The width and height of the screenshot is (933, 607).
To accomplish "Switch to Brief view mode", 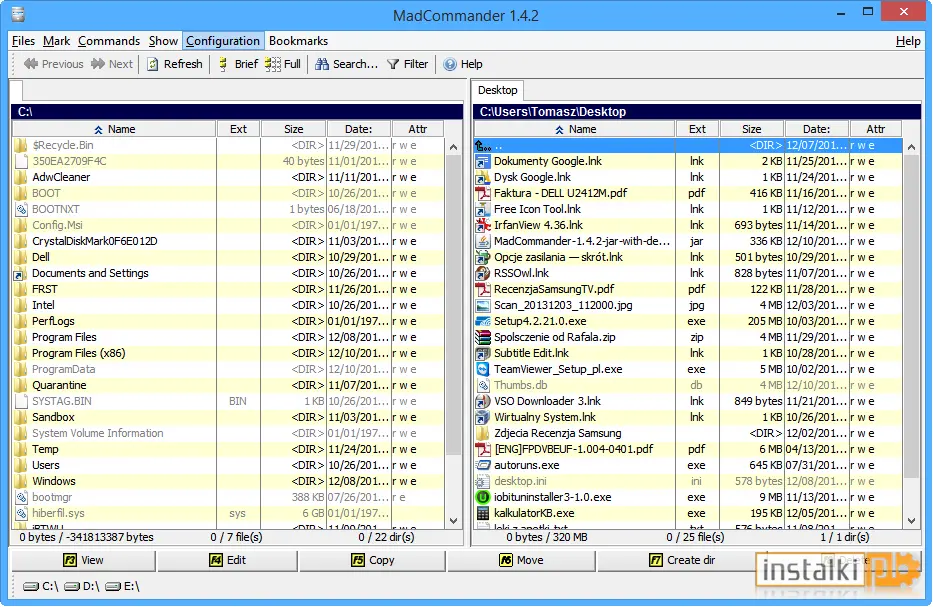I will click(x=223, y=64).
